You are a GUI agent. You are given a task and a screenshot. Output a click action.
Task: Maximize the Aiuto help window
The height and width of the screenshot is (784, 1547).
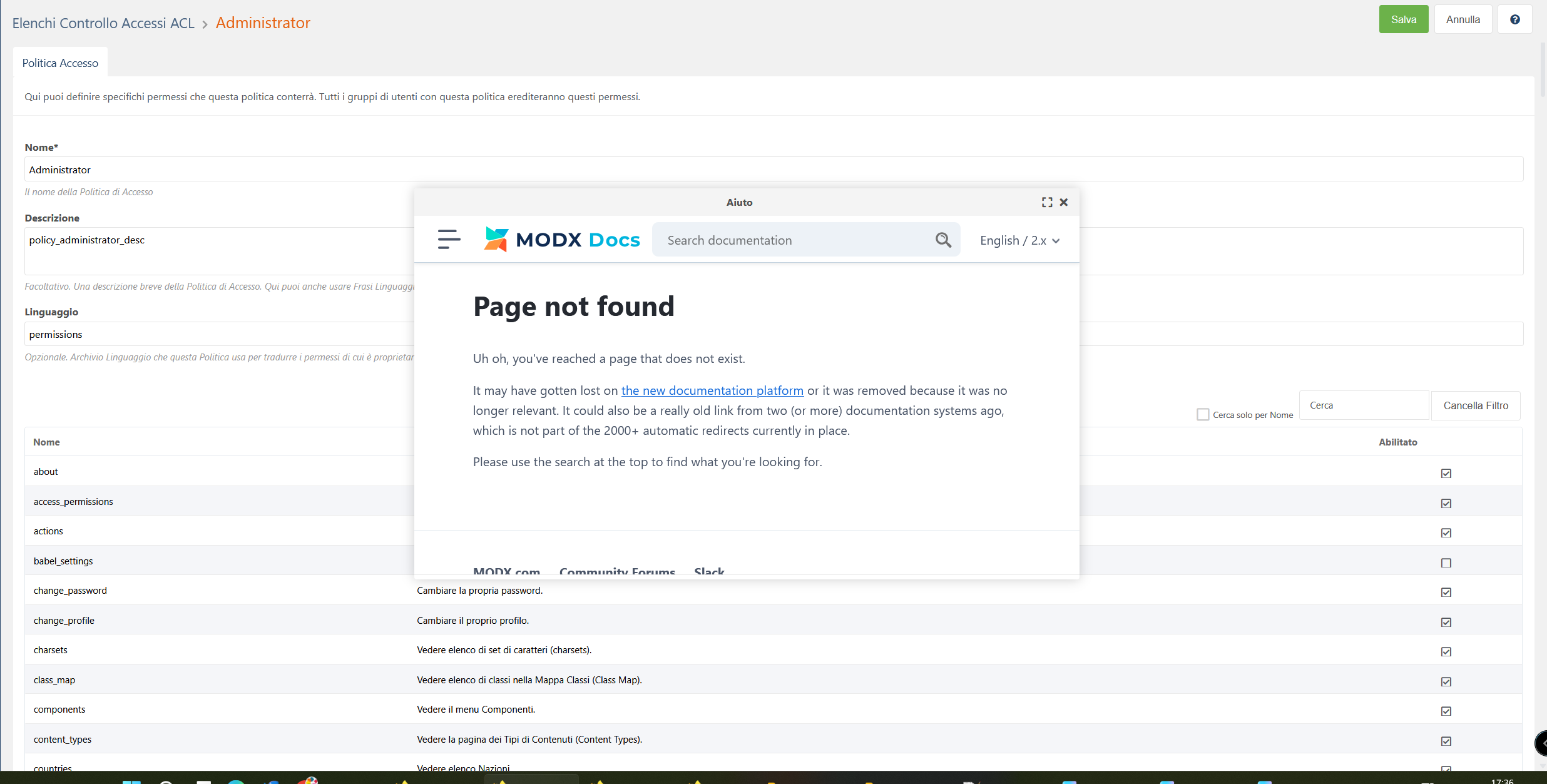click(1047, 202)
